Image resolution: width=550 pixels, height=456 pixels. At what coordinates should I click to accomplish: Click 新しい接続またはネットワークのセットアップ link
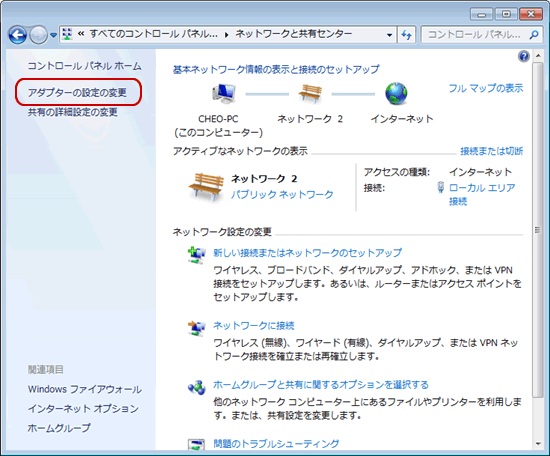tap(308, 253)
